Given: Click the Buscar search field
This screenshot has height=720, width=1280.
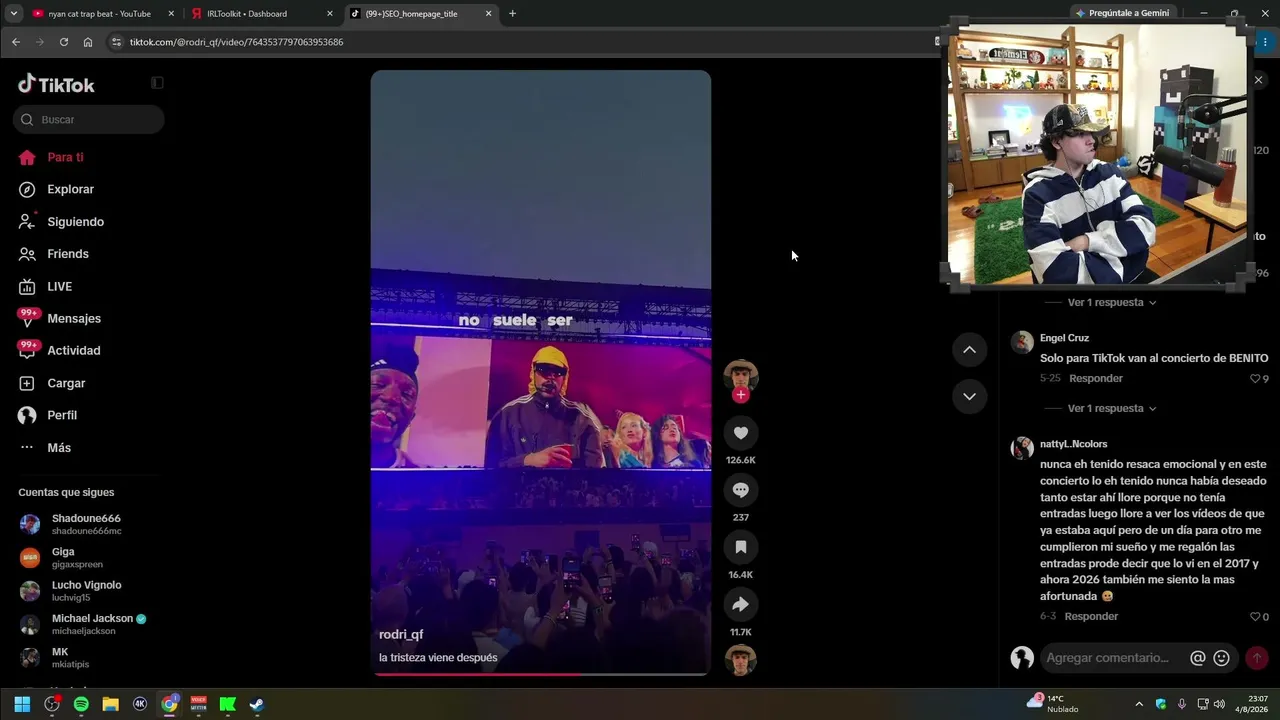Looking at the screenshot, I should pos(89,120).
